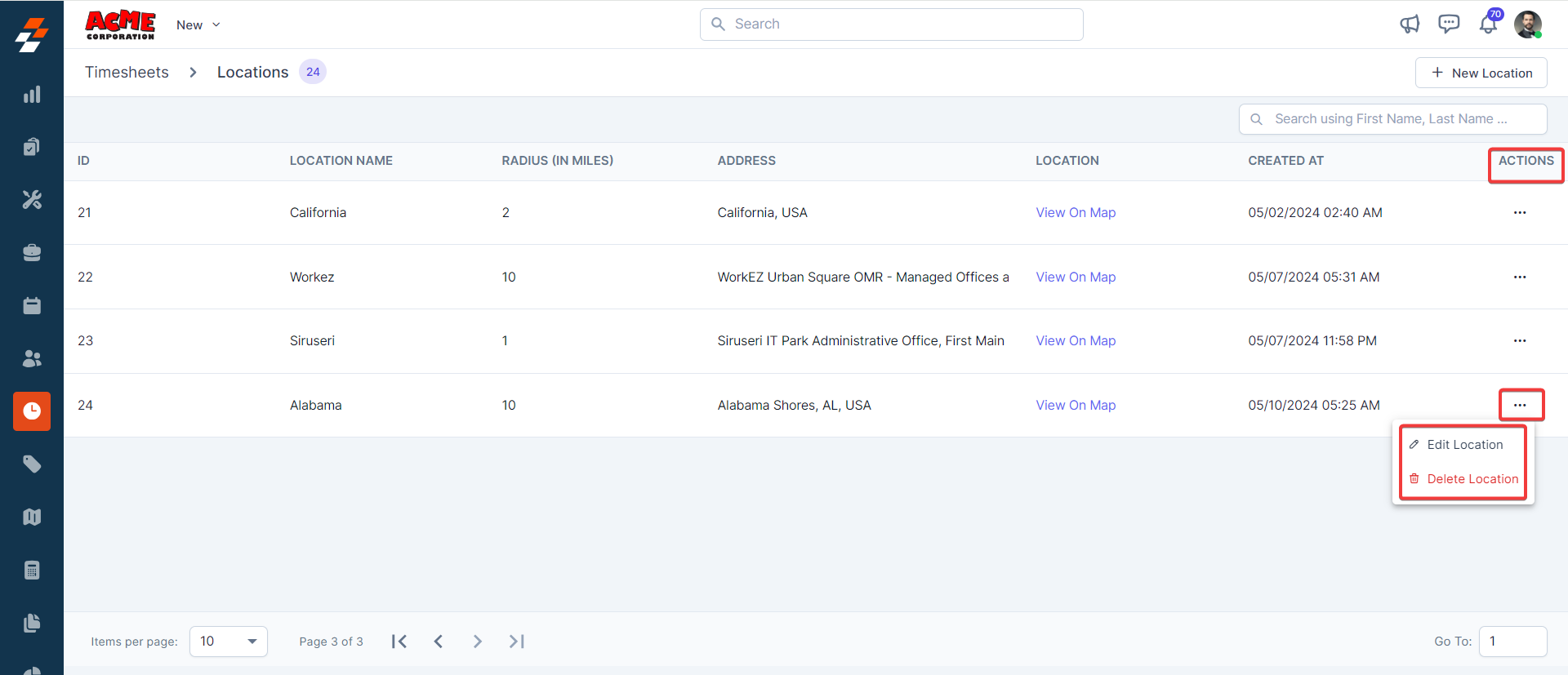Open the chat messages icon
This screenshot has width=1568, height=675.
click(x=1449, y=24)
